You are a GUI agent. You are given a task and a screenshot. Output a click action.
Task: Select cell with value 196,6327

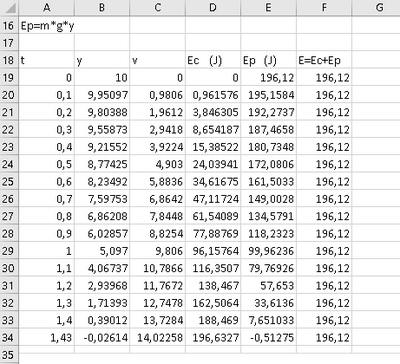(x=213, y=338)
